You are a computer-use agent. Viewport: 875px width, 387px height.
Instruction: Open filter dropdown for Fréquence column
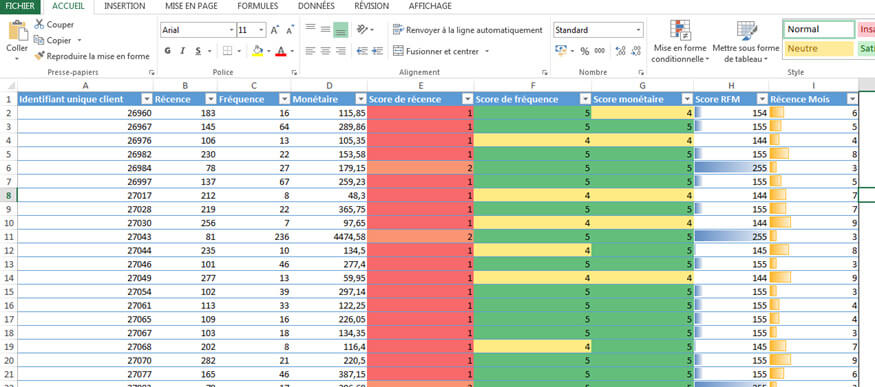[x=284, y=99]
